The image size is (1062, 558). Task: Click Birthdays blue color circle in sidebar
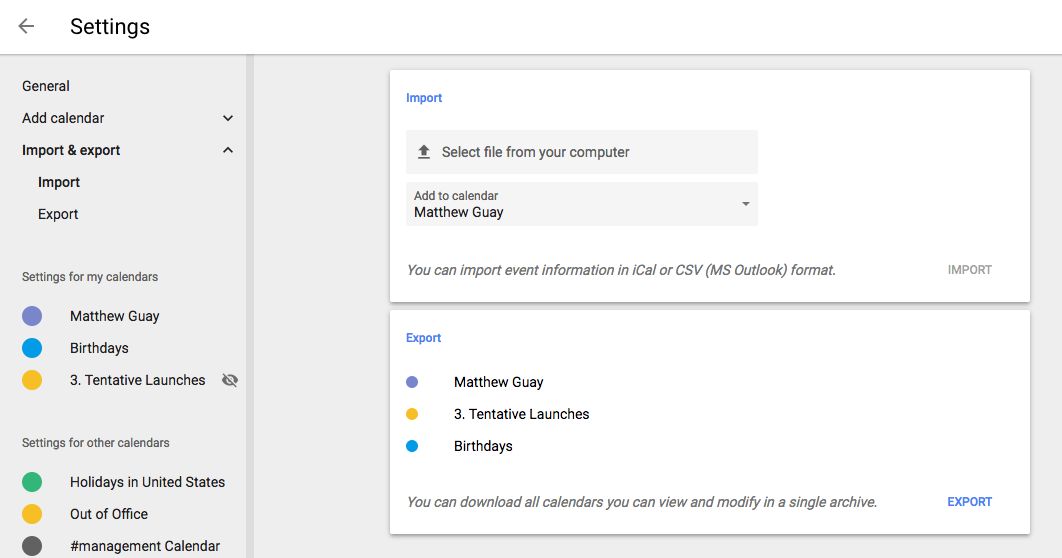click(x=32, y=348)
